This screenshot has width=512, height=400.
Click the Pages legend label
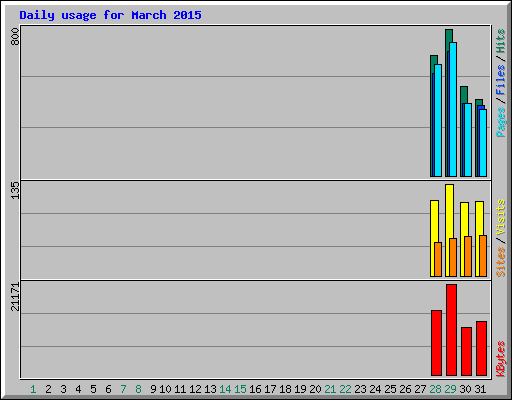pos(500,122)
